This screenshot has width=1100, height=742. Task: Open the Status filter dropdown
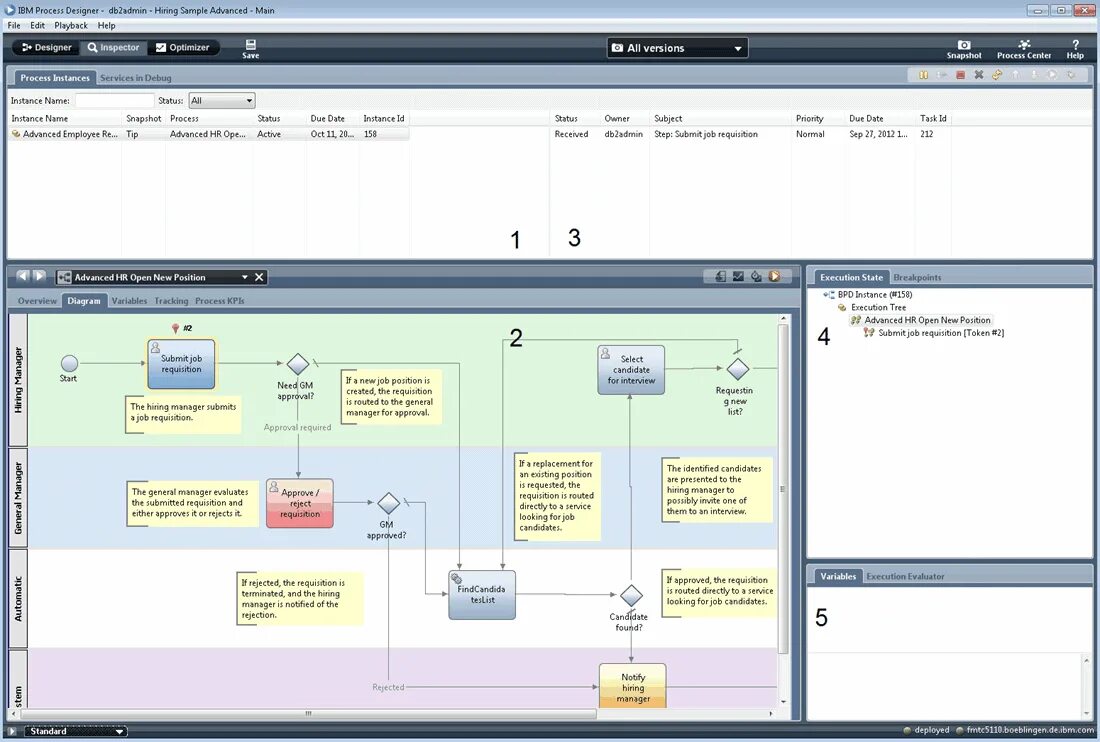click(x=222, y=100)
